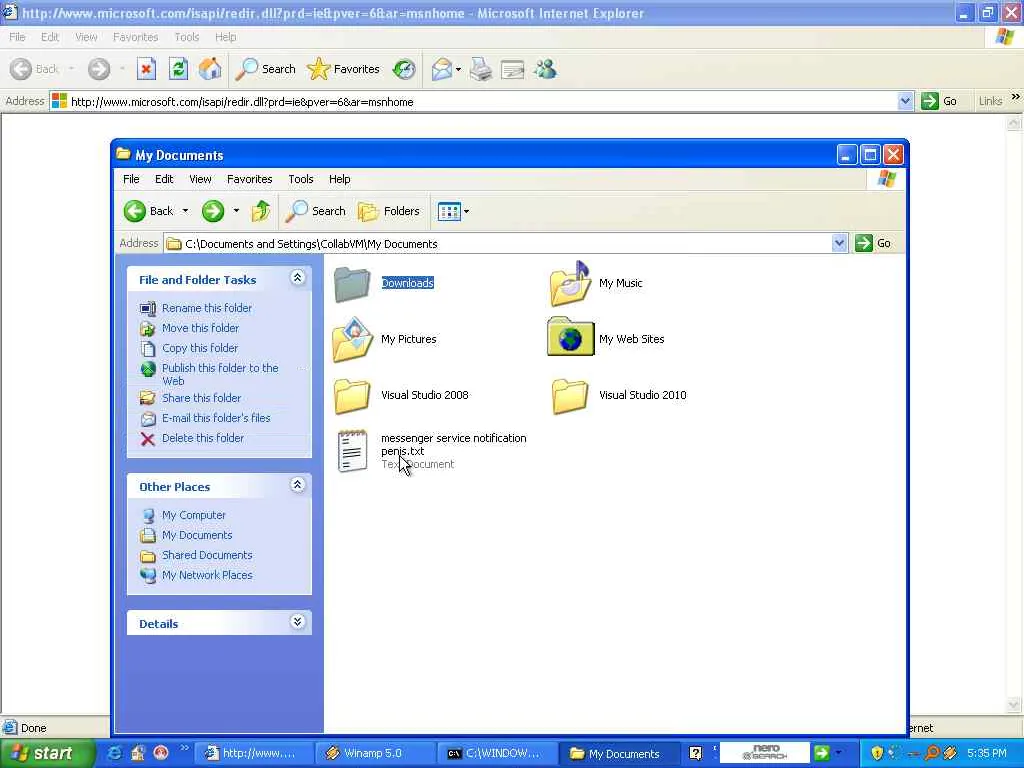Click Home icon in Internet Explorer toolbar
Screen dimensions: 1024x768
point(210,69)
